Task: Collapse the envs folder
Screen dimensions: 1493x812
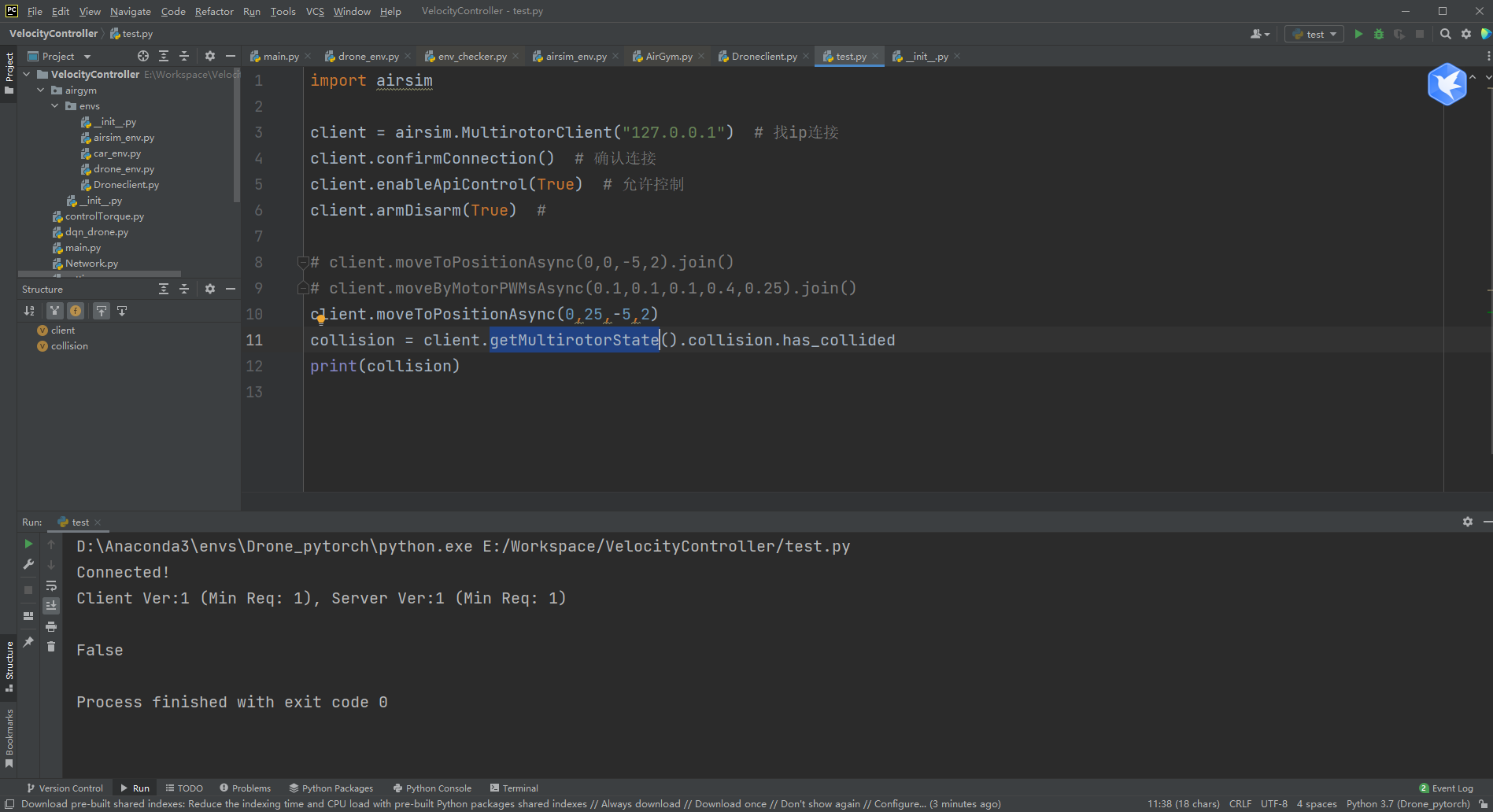Action: click(55, 105)
